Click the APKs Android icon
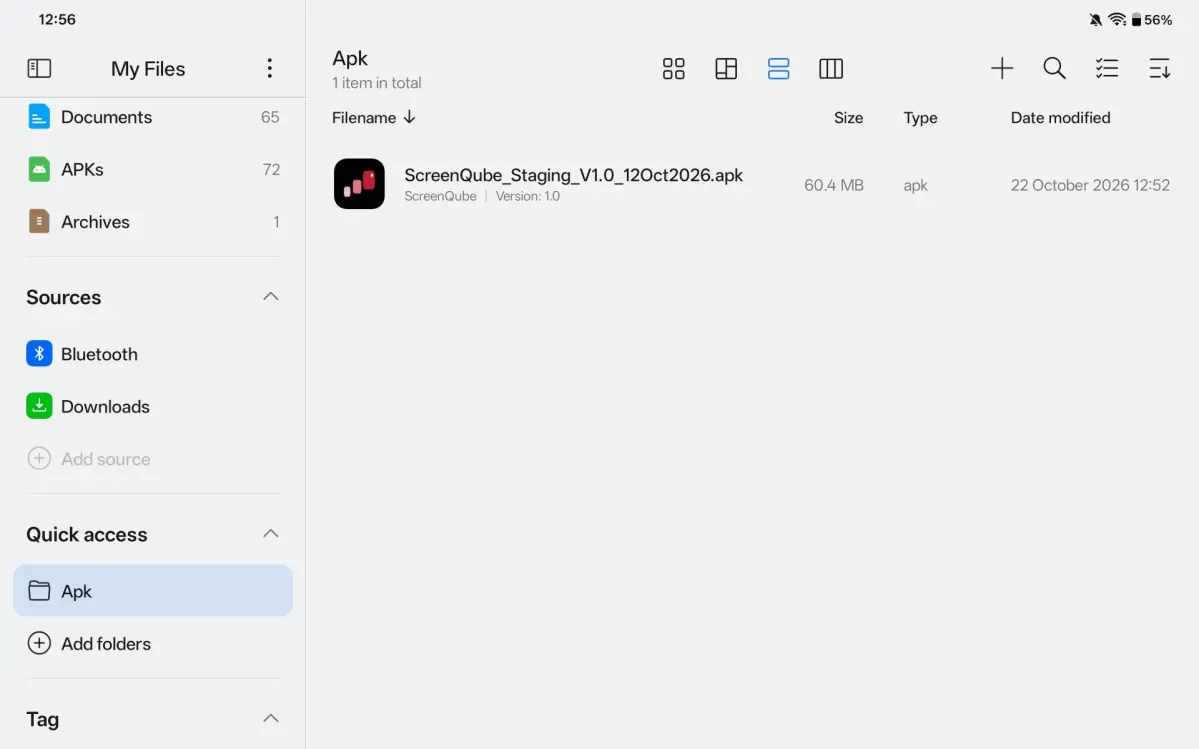 (x=39, y=169)
